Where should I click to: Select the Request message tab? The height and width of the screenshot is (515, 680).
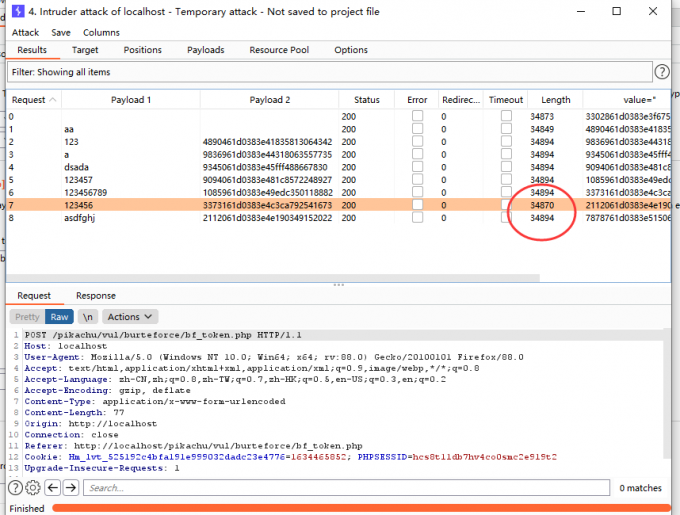click(x=34, y=296)
